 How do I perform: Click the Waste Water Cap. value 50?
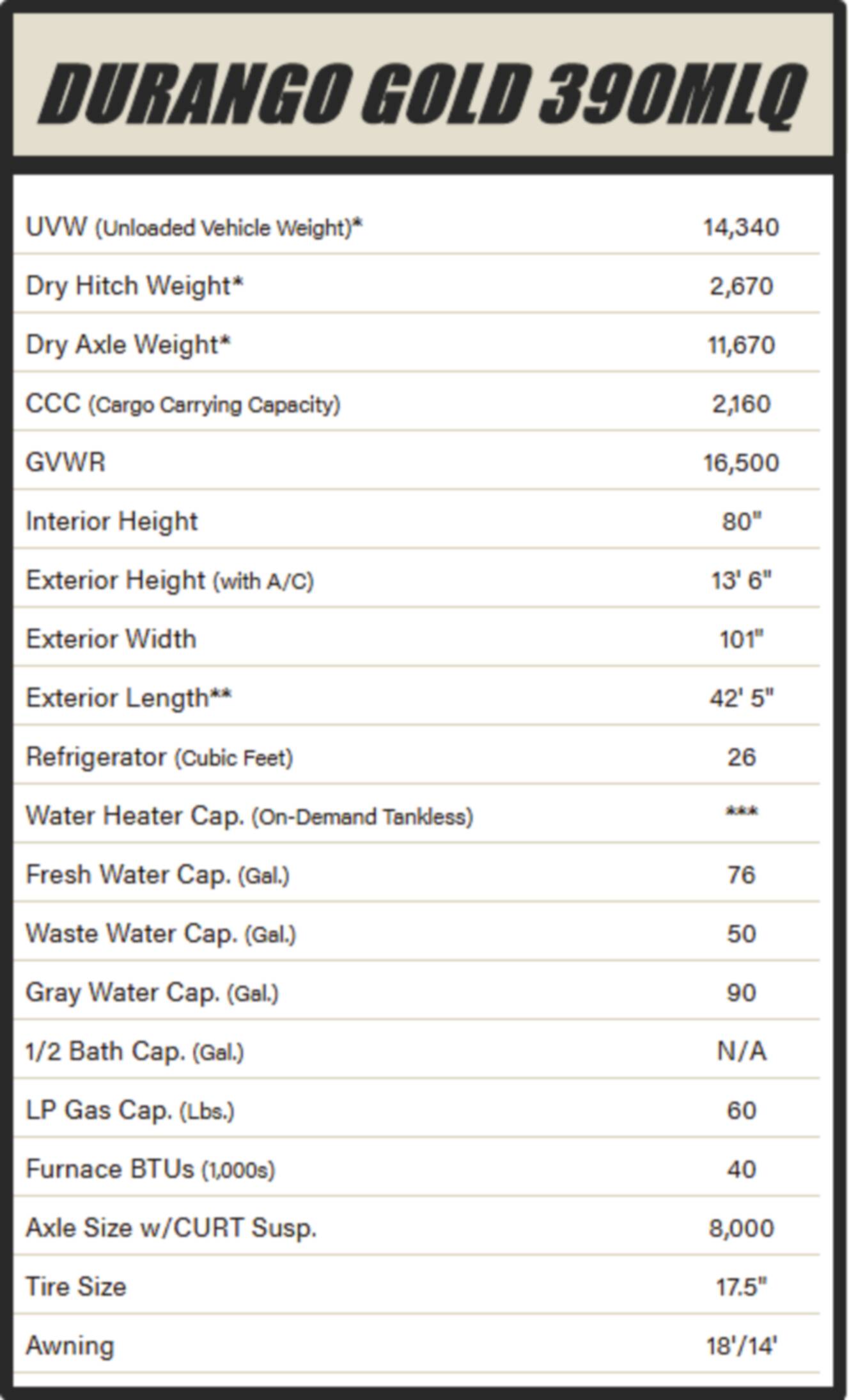tap(742, 934)
